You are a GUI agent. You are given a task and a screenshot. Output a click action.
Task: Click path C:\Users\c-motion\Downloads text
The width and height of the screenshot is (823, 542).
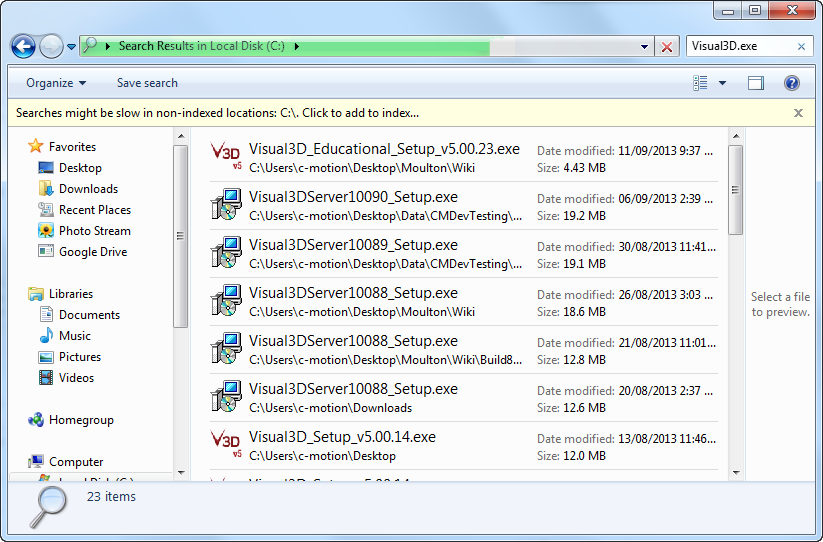[x=331, y=408]
